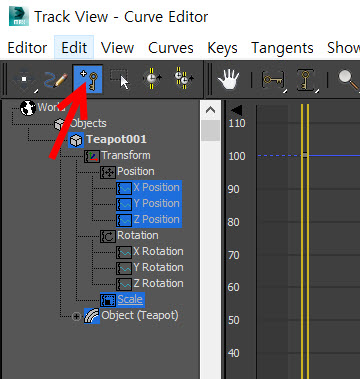Select the Position track label

click(x=136, y=171)
